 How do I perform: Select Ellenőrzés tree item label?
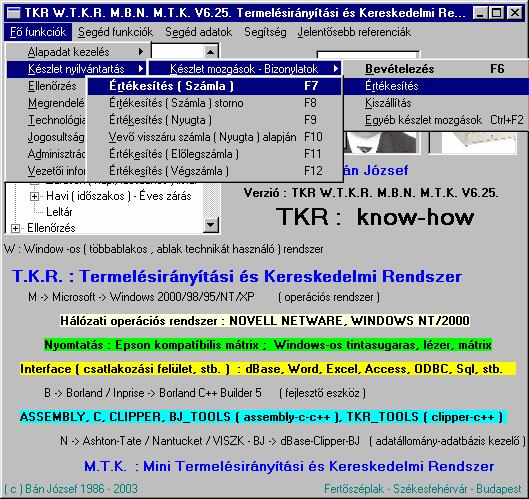click(51, 228)
